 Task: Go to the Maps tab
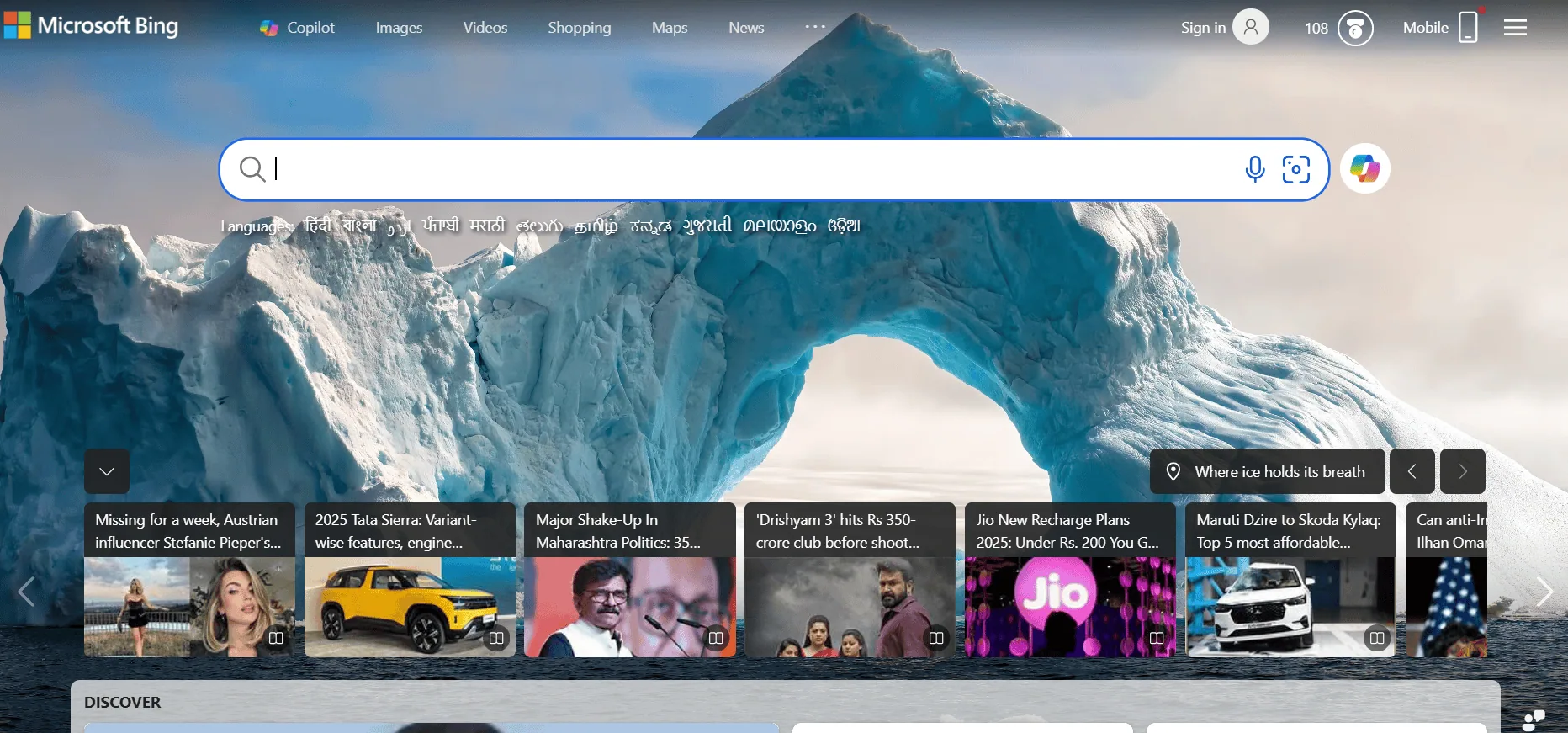[x=670, y=28]
